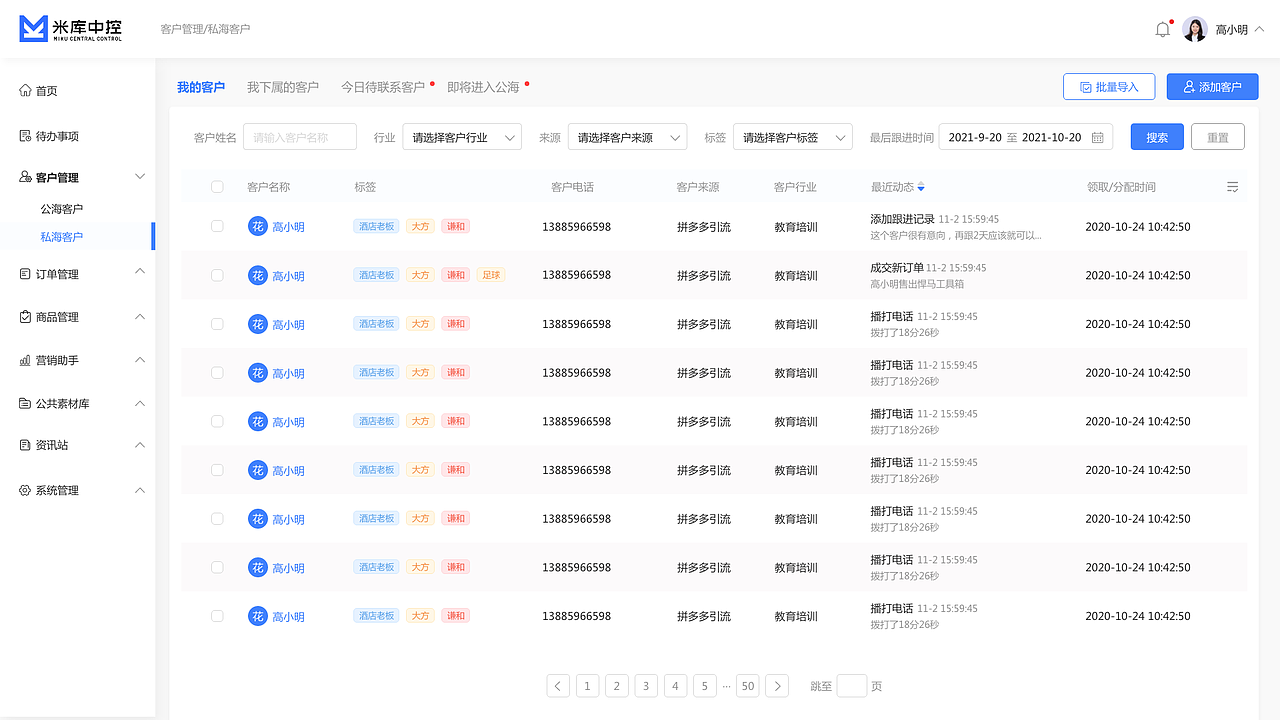The width and height of the screenshot is (1280, 720).
Task: Click the 待办事项 icon in sidebar
Action: [x=25, y=136]
